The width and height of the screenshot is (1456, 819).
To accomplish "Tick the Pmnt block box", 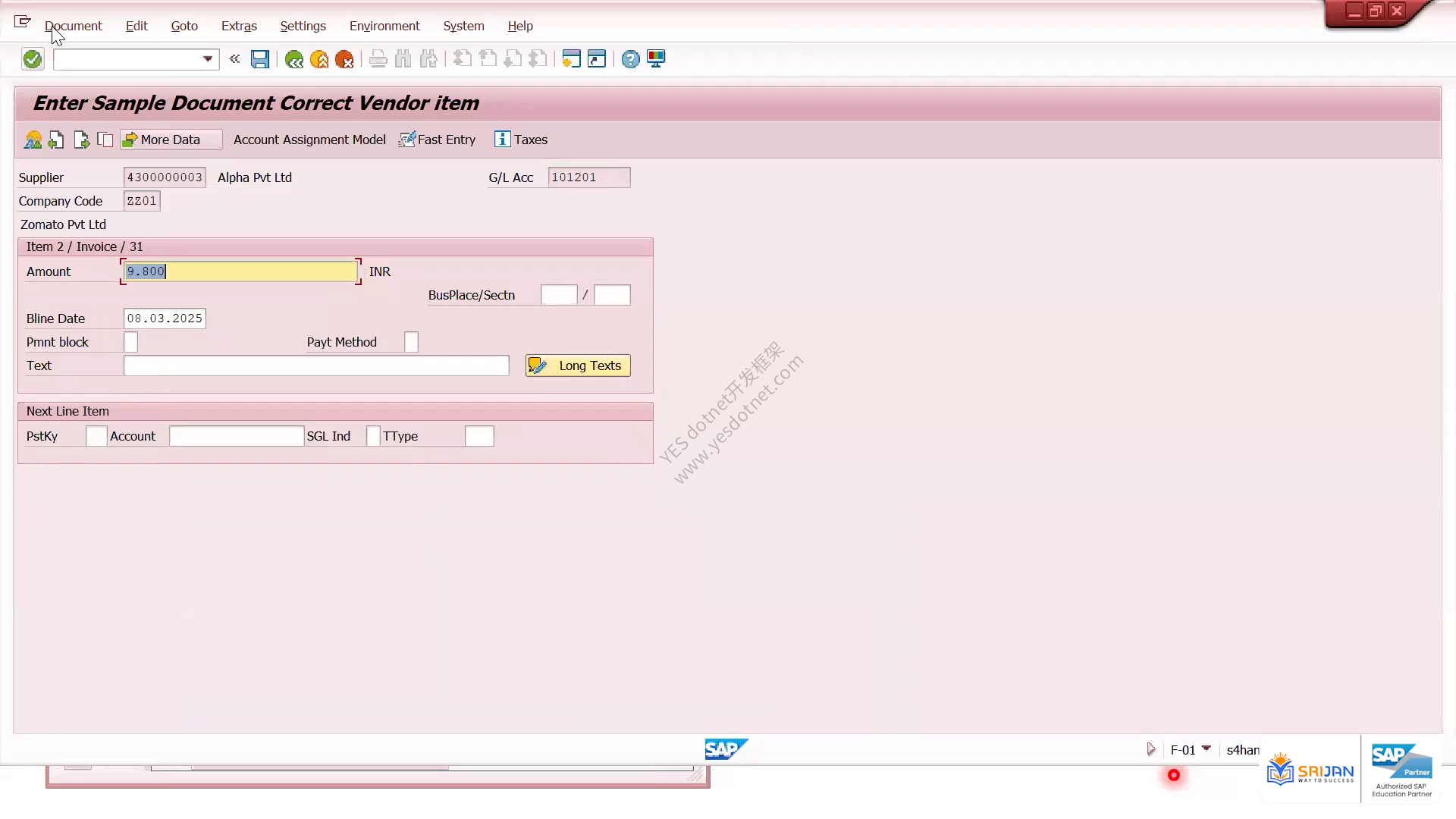I will 131,342.
